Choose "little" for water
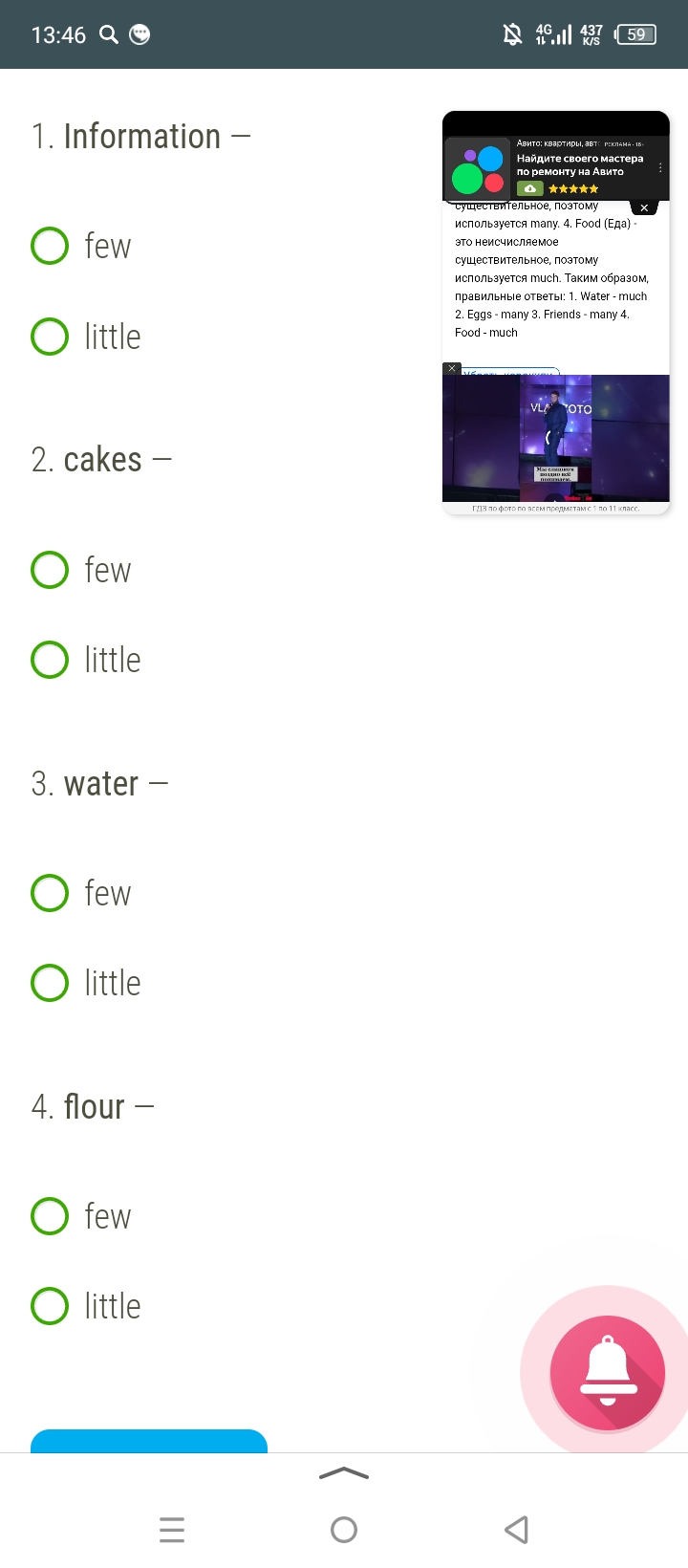 click(86, 983)
